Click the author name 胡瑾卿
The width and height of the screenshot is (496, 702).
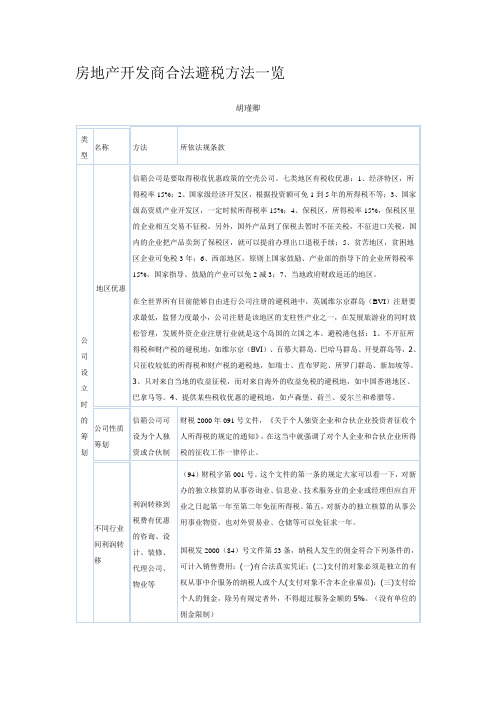point(248,108)
